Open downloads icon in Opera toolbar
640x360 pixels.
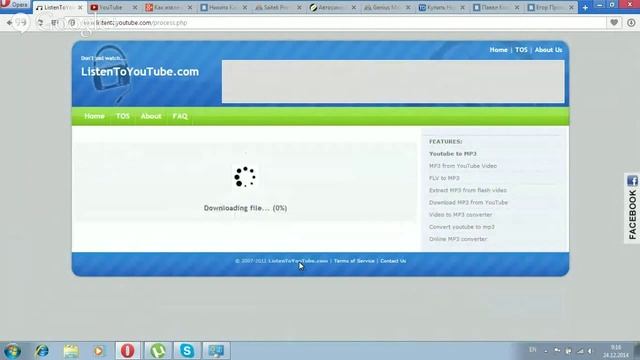tap(631, 23)
